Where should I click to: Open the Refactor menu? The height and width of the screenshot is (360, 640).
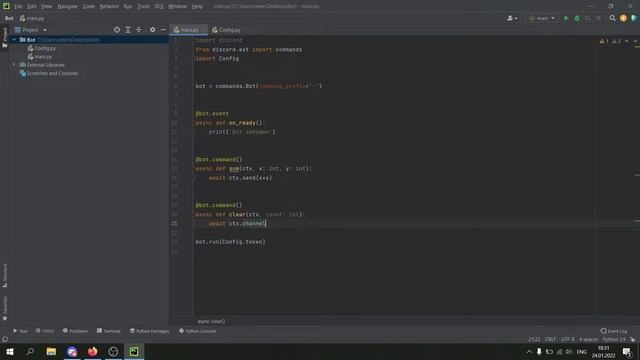point(109,7)
